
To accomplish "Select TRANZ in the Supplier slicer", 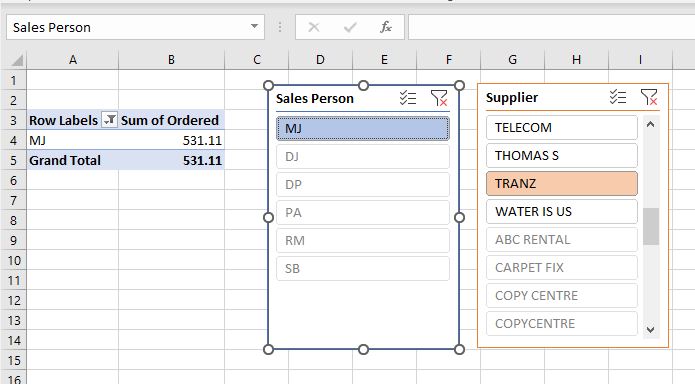I will [562, 184].
